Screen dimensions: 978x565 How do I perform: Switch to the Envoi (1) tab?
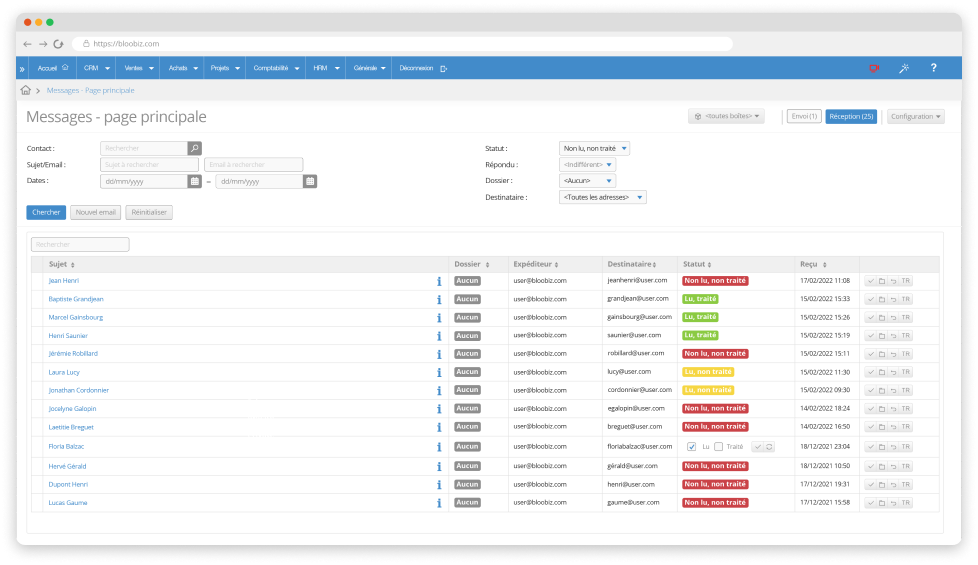point(804,117)
